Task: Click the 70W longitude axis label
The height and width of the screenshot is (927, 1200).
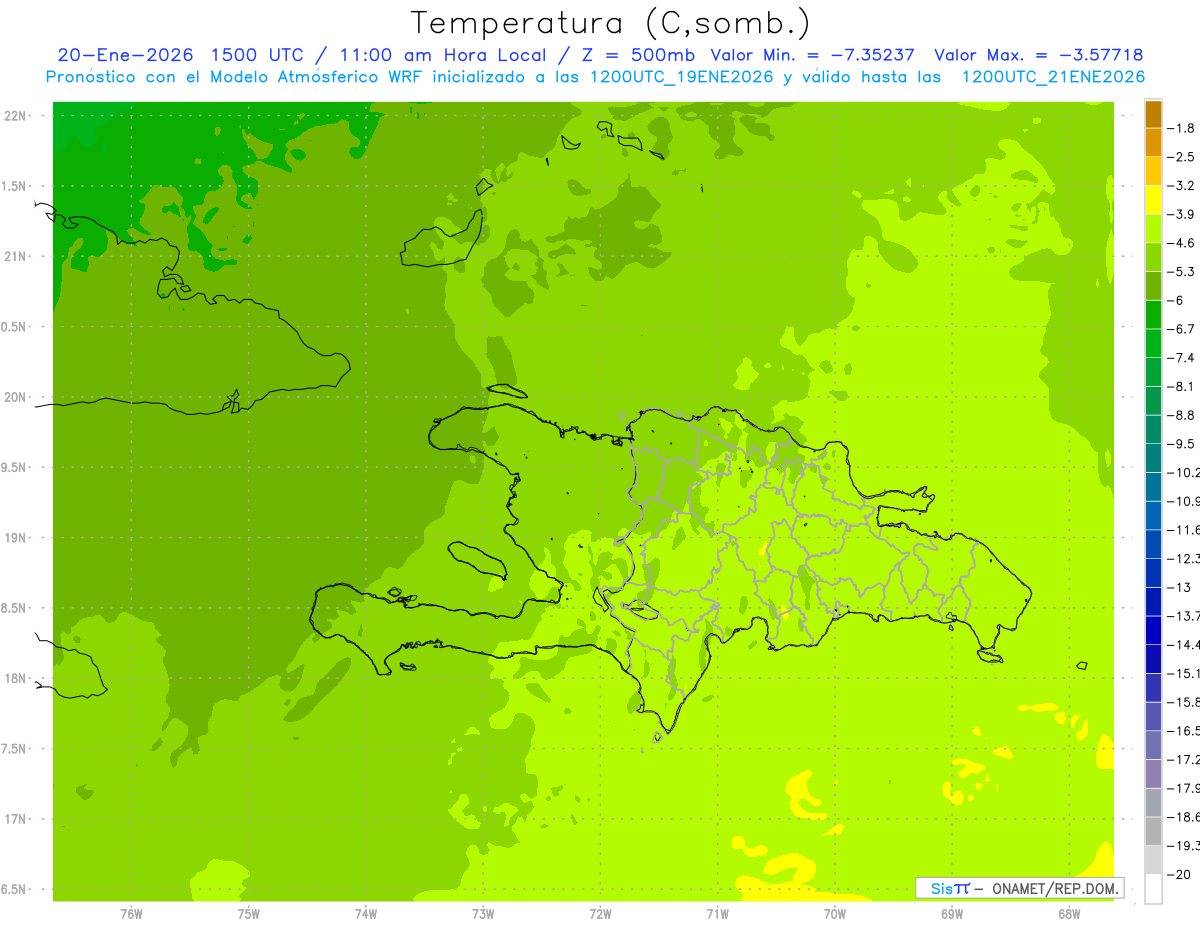Action: (835, 913)
